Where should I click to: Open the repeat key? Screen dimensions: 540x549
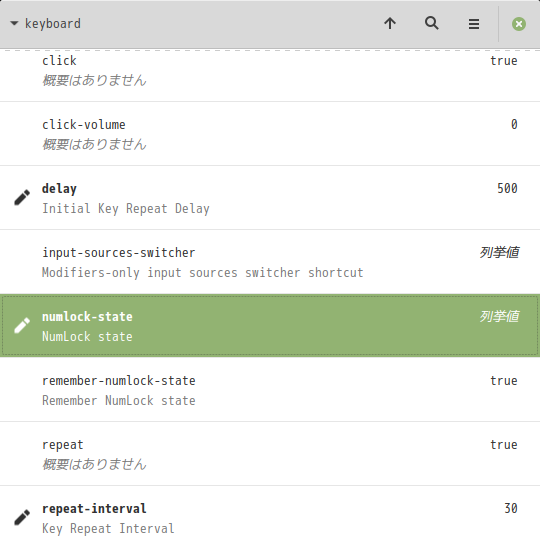(270, 454)
